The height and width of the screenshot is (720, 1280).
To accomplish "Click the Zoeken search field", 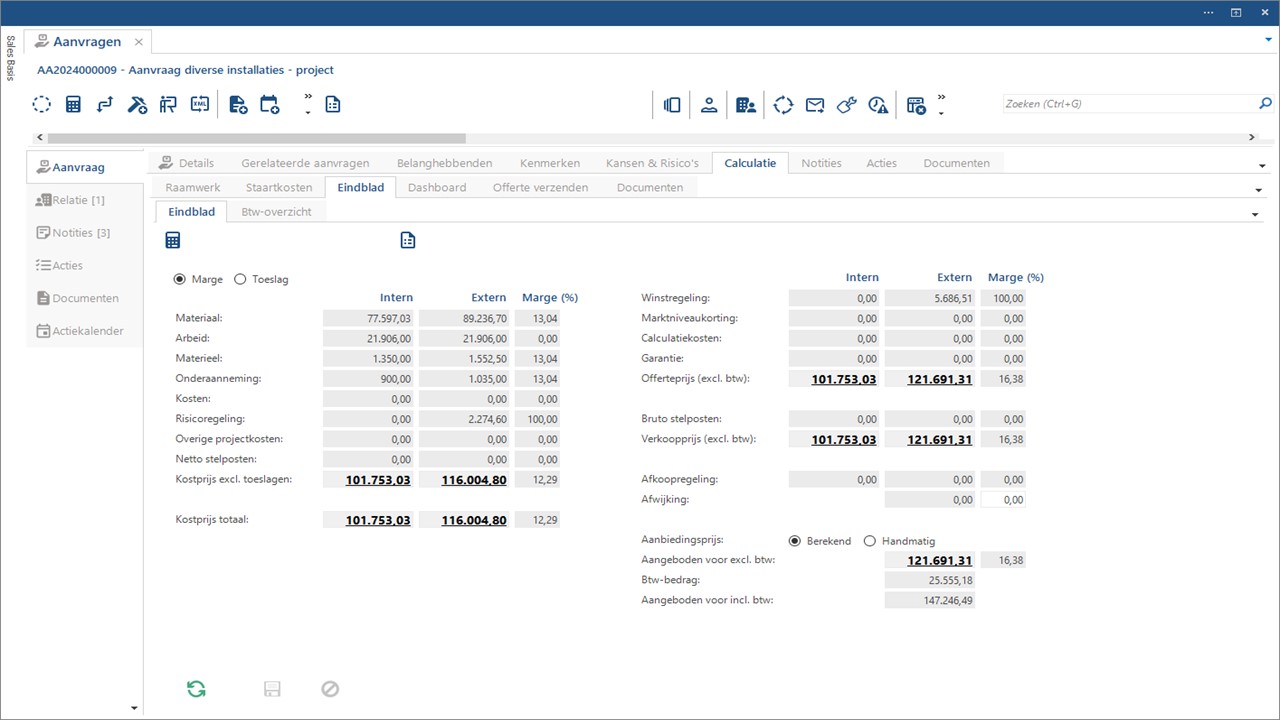I will click(1128, 104).
